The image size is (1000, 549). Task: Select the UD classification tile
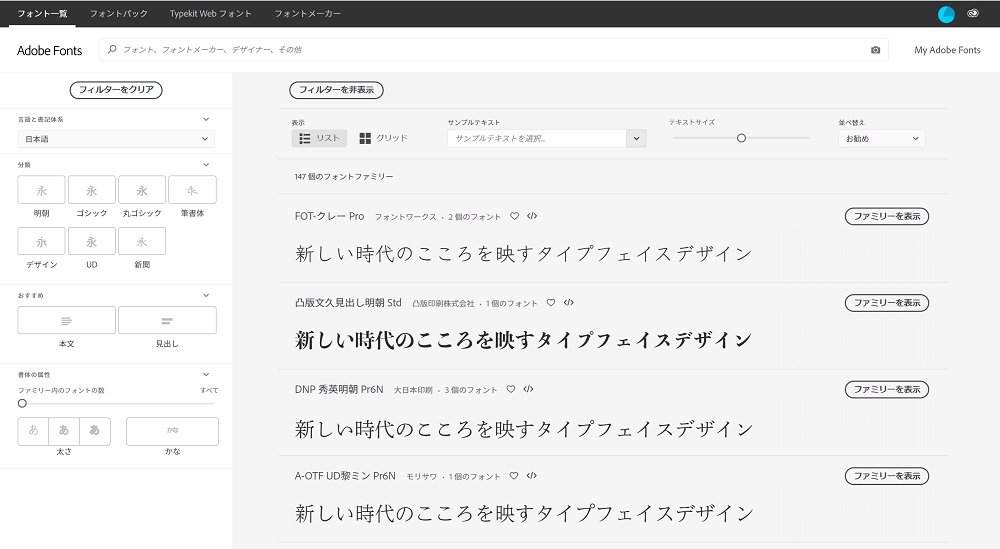tap(92, 241)
